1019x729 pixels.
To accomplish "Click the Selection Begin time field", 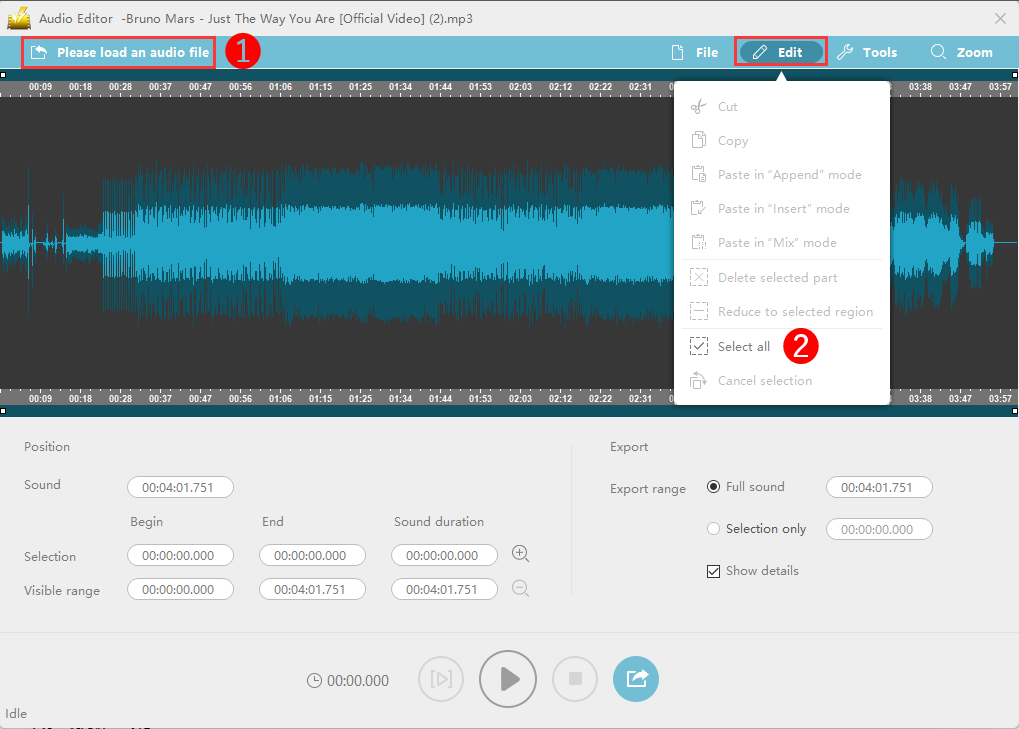I will 180,556.
